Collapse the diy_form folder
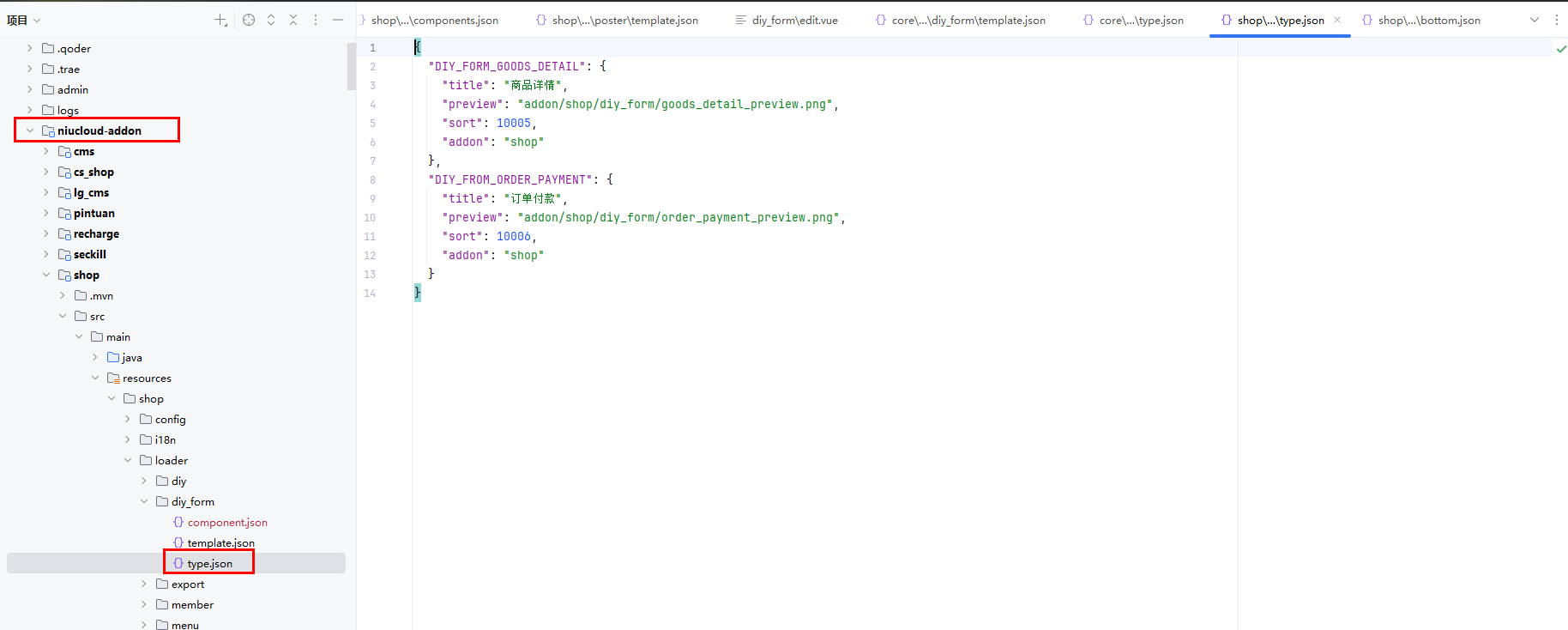Screen dimensions: 1568x630 pos(144,501)
